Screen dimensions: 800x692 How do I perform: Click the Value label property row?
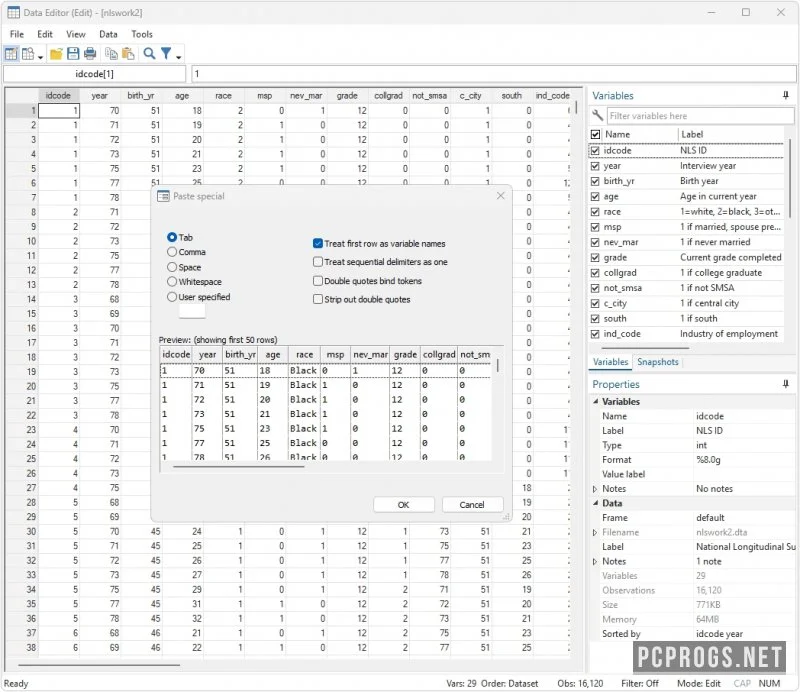pos(695,474)
